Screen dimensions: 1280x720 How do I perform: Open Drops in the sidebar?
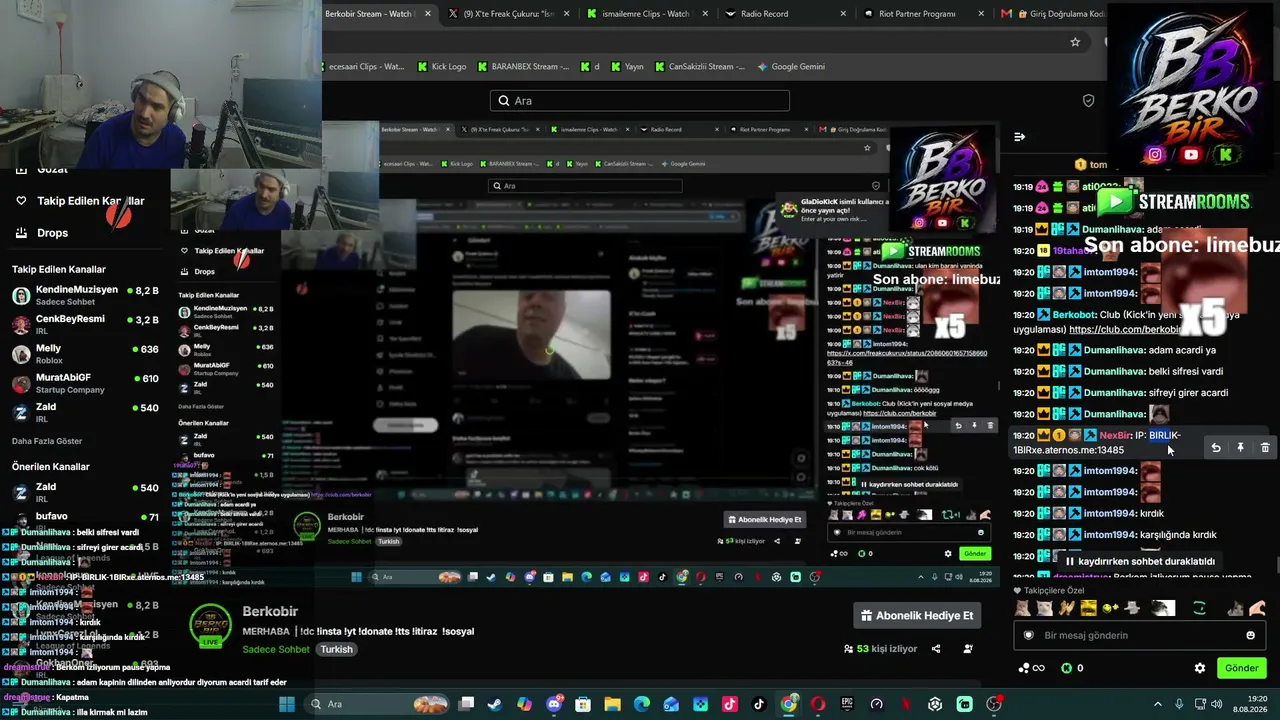[x=41, y=233]
